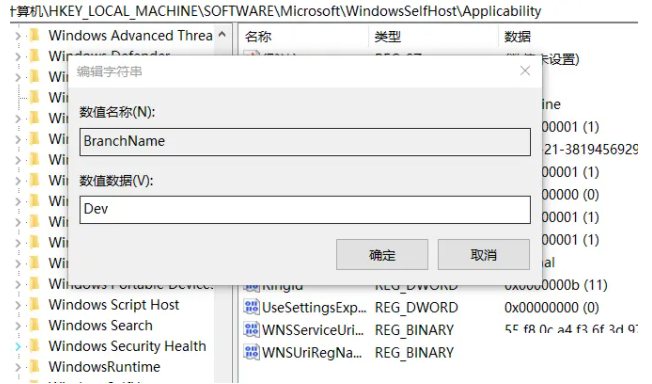Expand the Windows Search tree node
This screenshot has height=384, width=652.
pyautogui.click(x=18, y=326)
